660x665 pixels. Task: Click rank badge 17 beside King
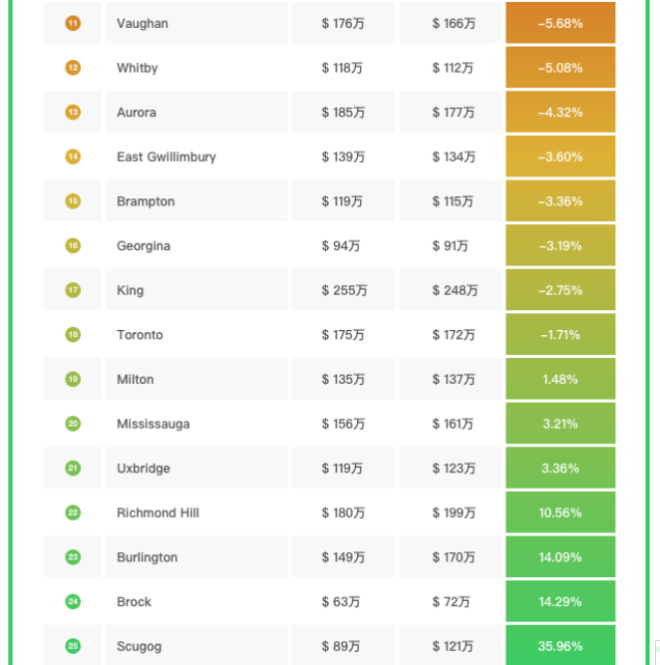click(x=73, y=290)
